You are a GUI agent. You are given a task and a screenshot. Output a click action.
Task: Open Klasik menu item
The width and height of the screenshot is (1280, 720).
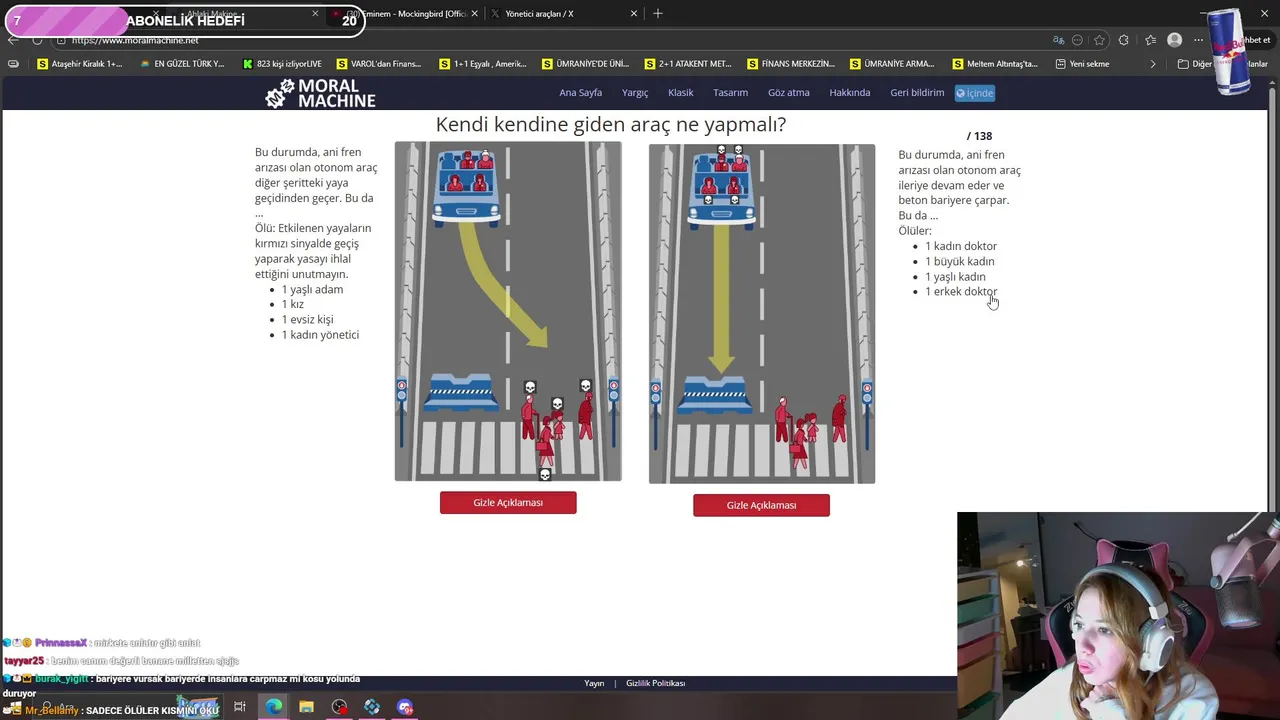coord(680,93)
